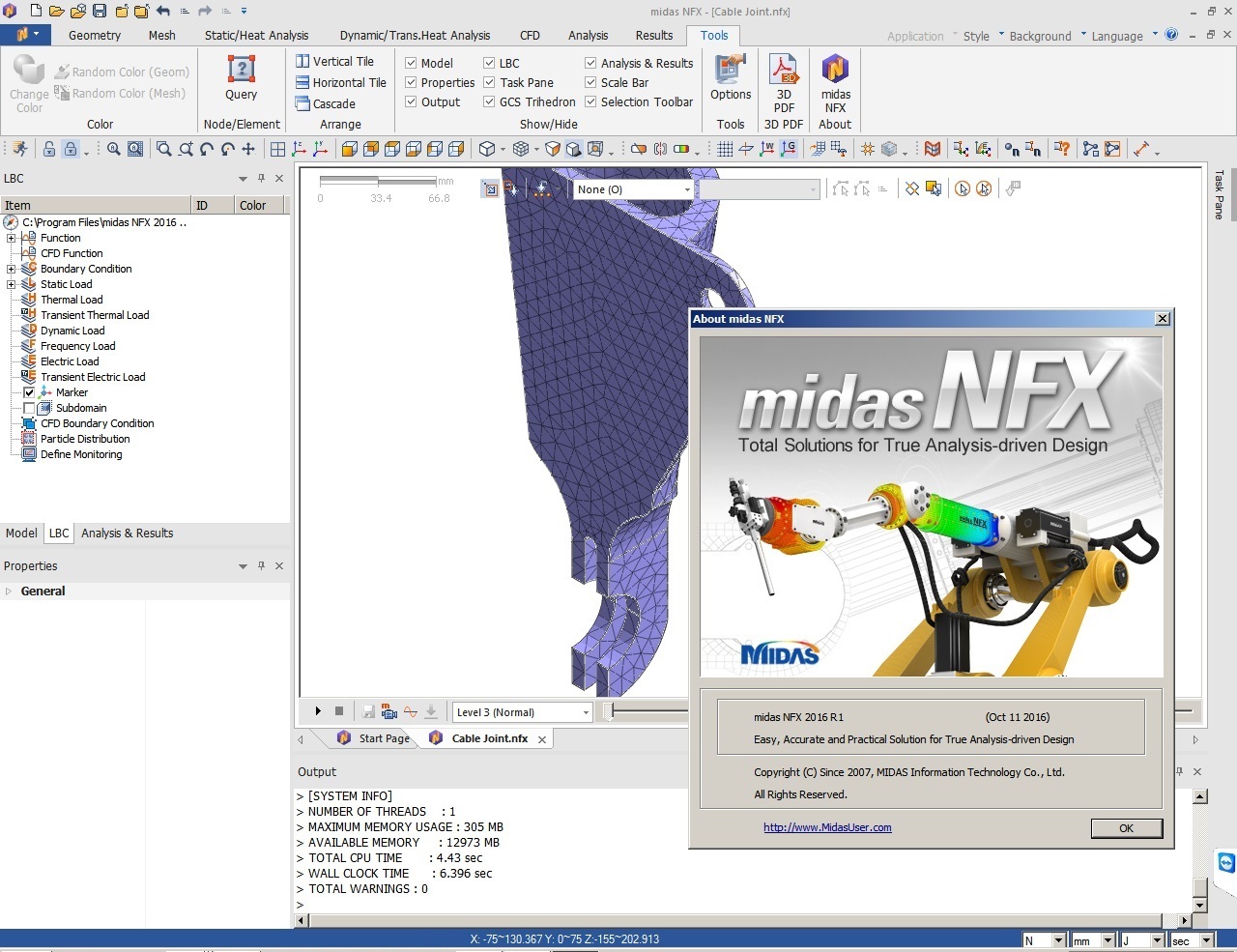Apply Vertical Tile arrangement
Viewport: 1237px width, 952px height.
[x=334, y=61]
